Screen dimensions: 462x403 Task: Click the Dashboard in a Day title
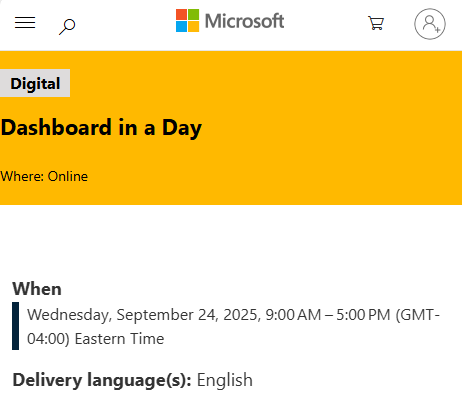coord(101,128)
